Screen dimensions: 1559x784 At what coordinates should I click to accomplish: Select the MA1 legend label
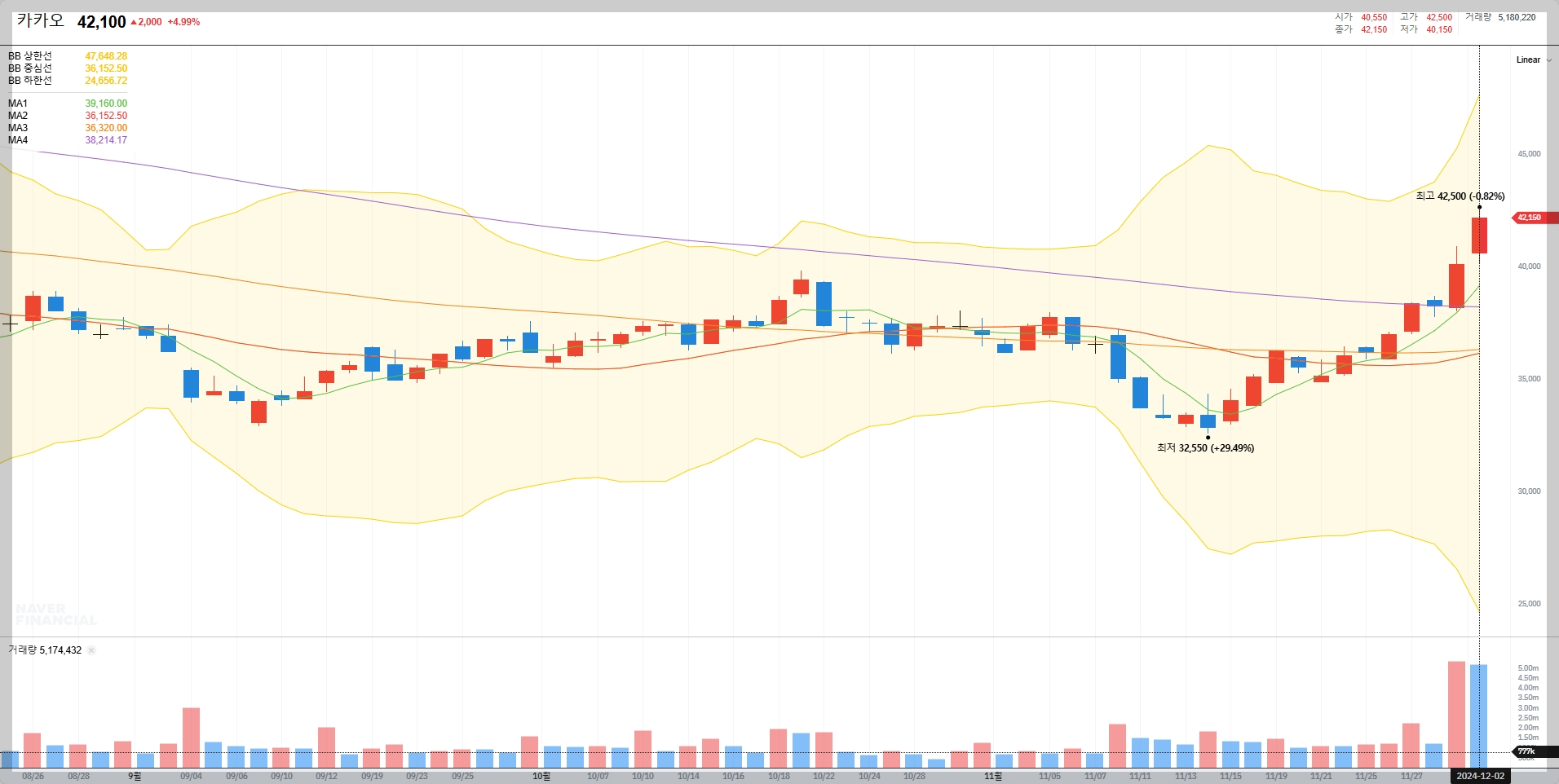click(x=18, y=104)
